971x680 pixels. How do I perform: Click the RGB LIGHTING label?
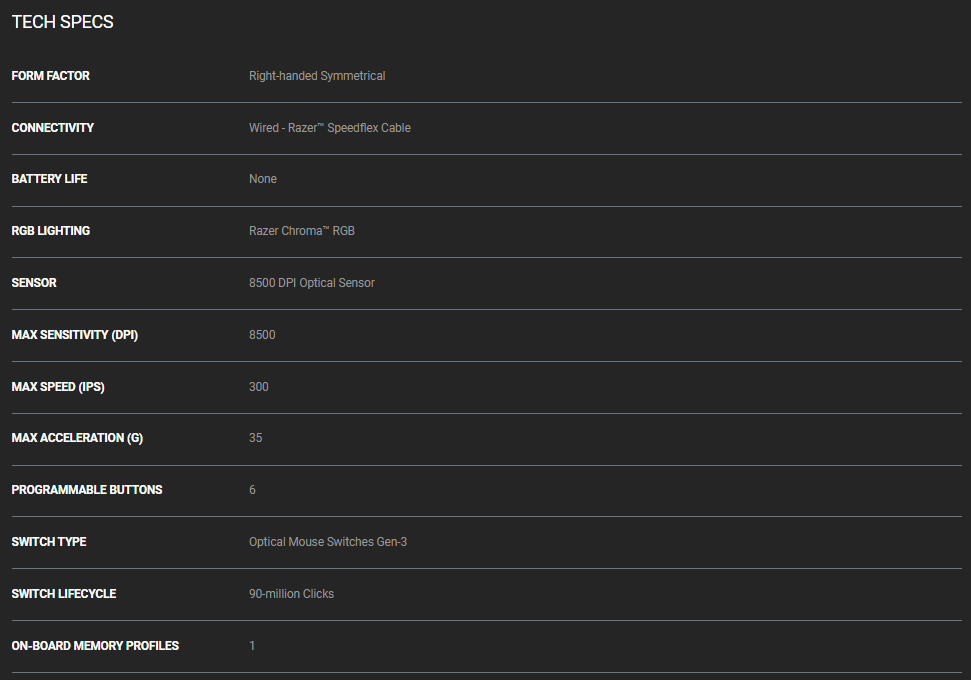(50, 231)
